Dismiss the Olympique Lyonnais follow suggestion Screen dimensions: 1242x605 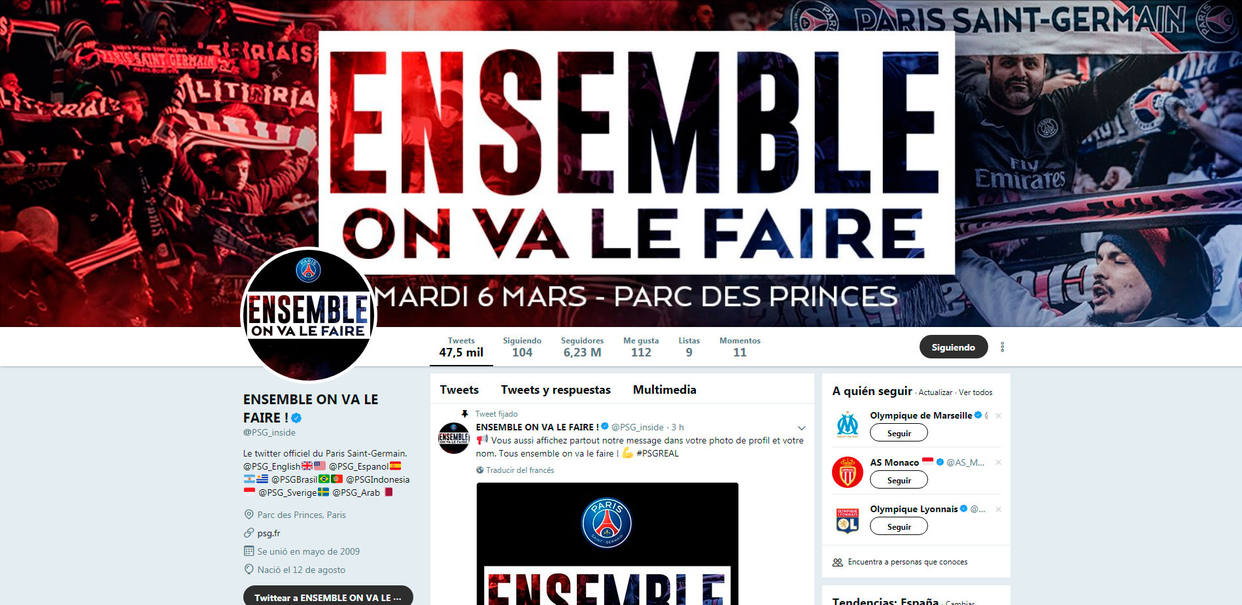998,509
